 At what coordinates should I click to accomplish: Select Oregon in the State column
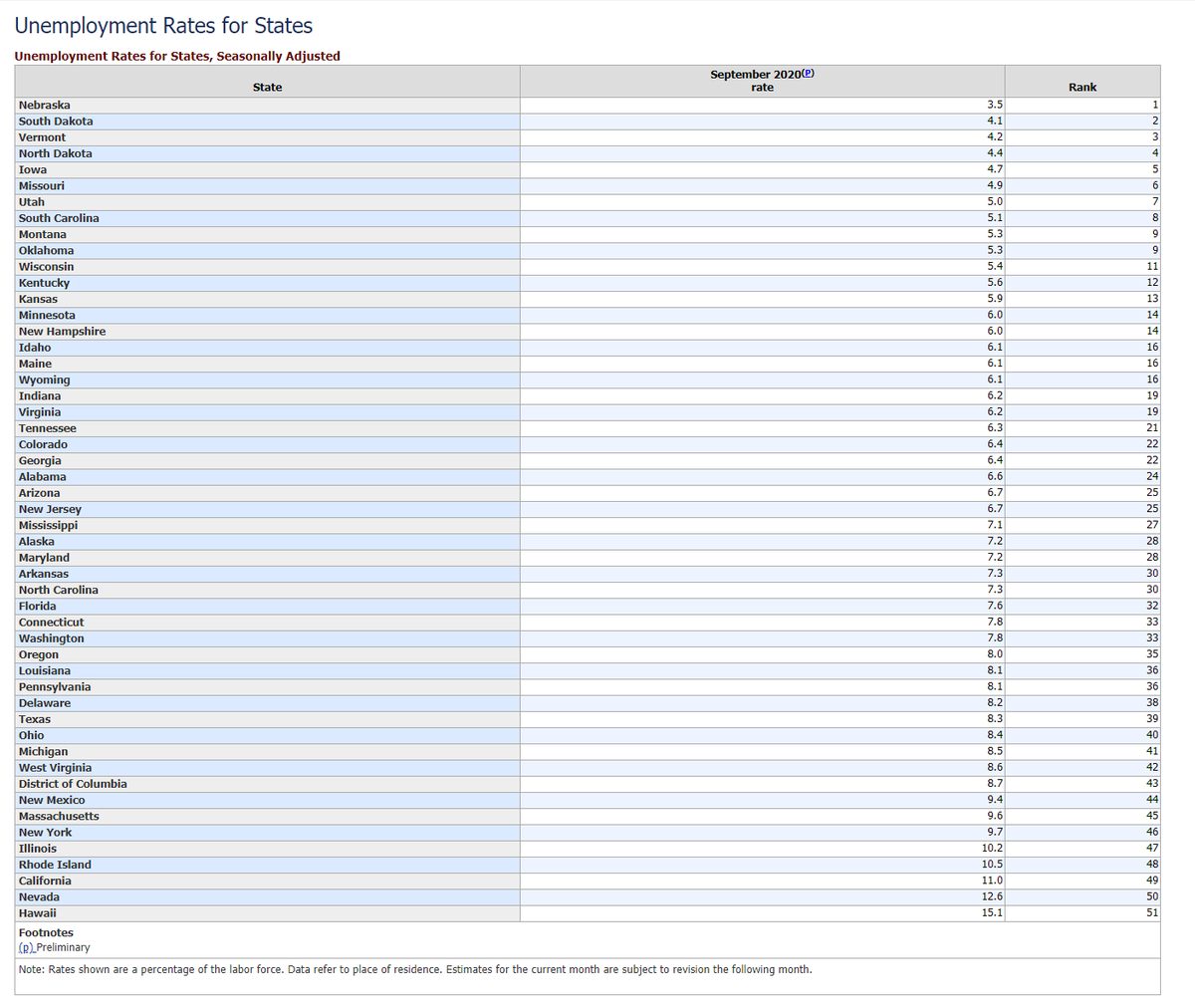(x=39, y=654)
